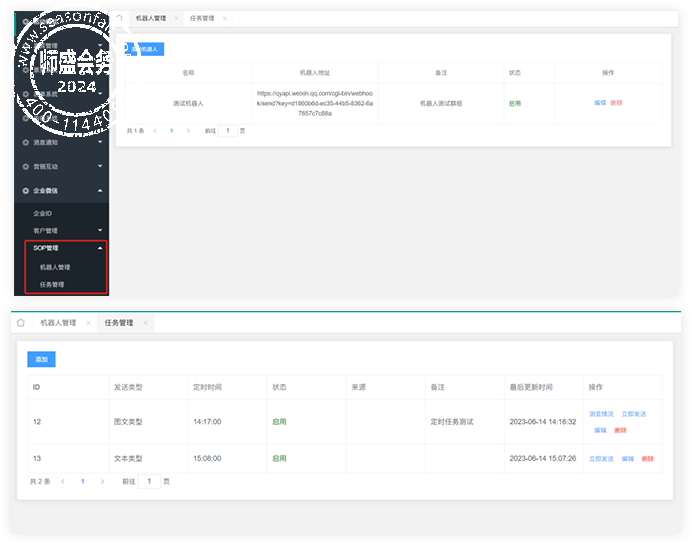Click the blue 添加 button above task table
The image size is (692, 544).
point(41,359)
